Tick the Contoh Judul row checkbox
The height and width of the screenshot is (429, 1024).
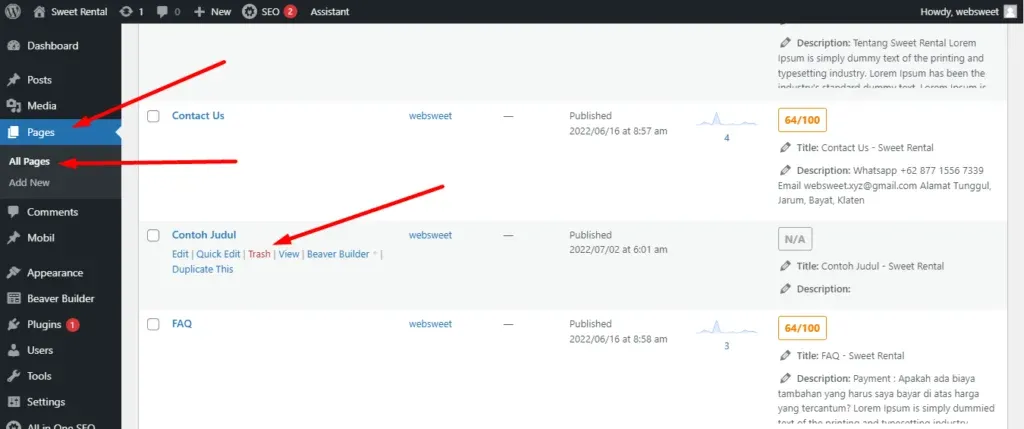(153, 235)
